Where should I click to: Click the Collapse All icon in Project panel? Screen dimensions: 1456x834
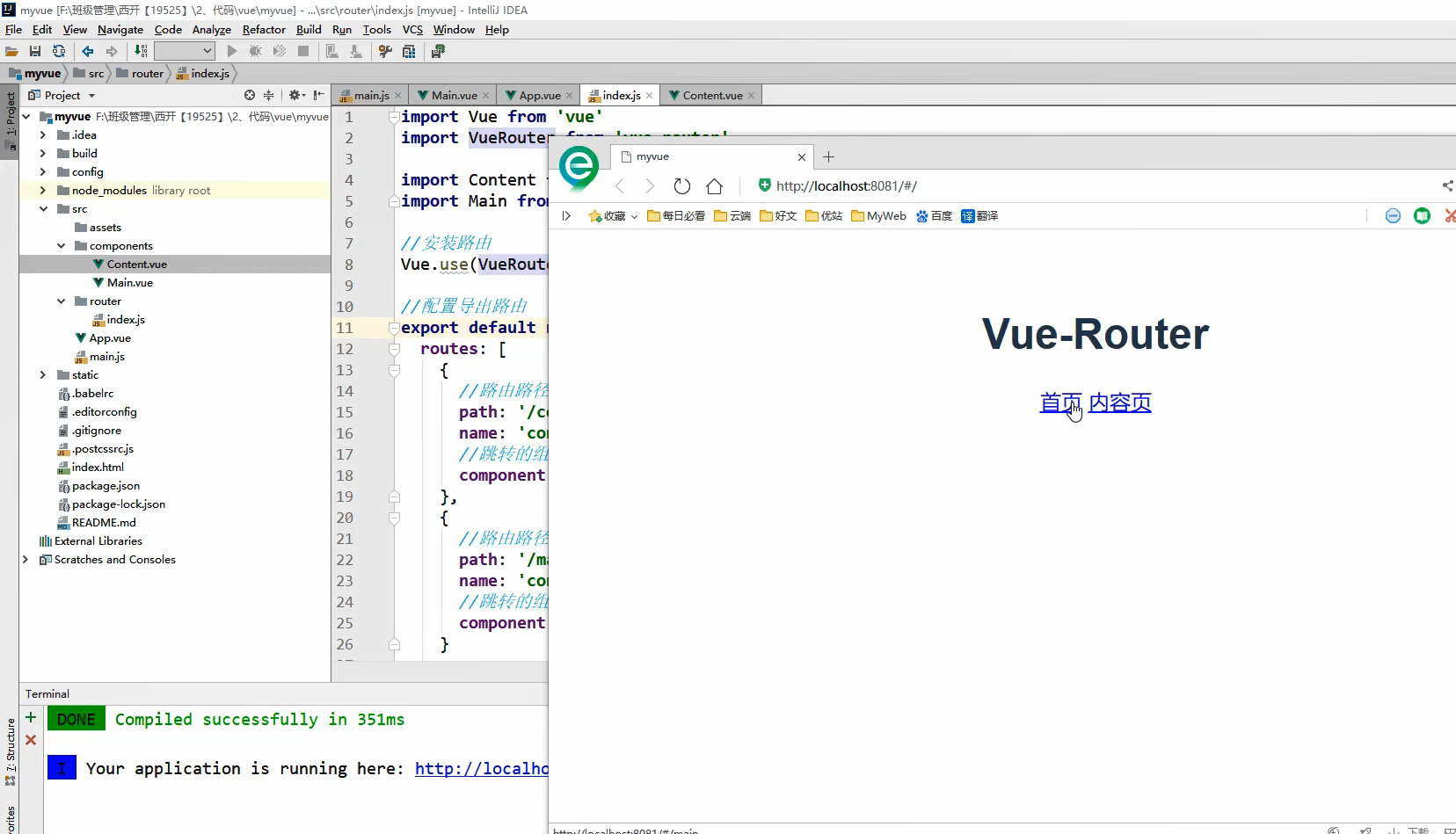pyautogui.click(x=269, y=95)
